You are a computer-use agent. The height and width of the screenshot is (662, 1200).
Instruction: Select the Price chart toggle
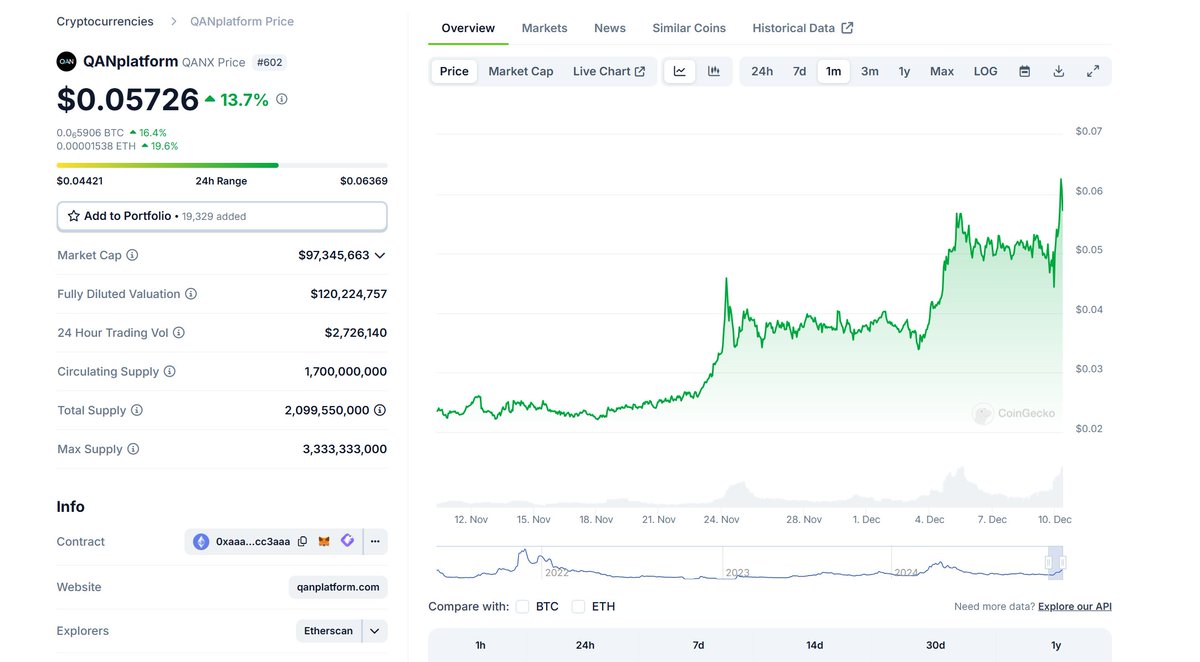coord(454,71)
